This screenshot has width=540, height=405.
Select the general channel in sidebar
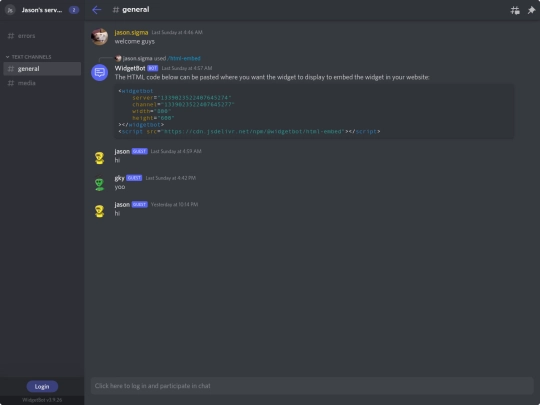coord(42,69)
